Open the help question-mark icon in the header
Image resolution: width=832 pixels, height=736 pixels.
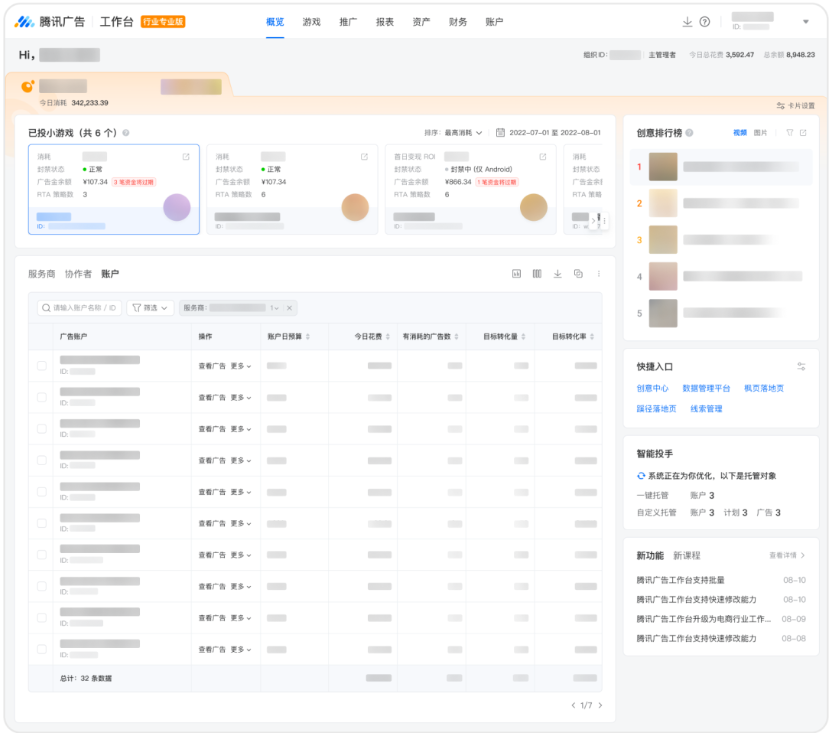pyautogui.click(x=705, y=22)
